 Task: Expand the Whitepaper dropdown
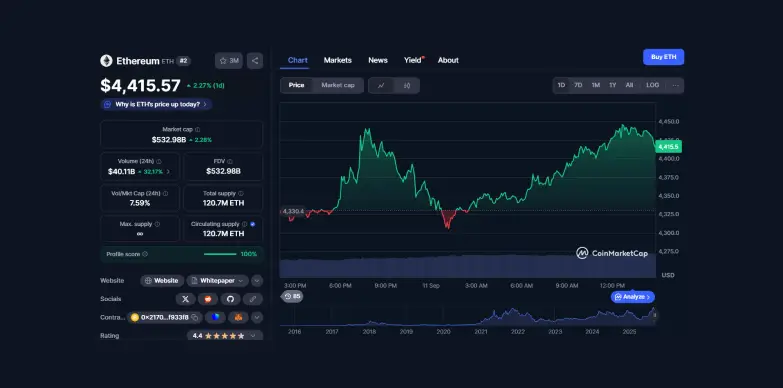click(218, 281)
